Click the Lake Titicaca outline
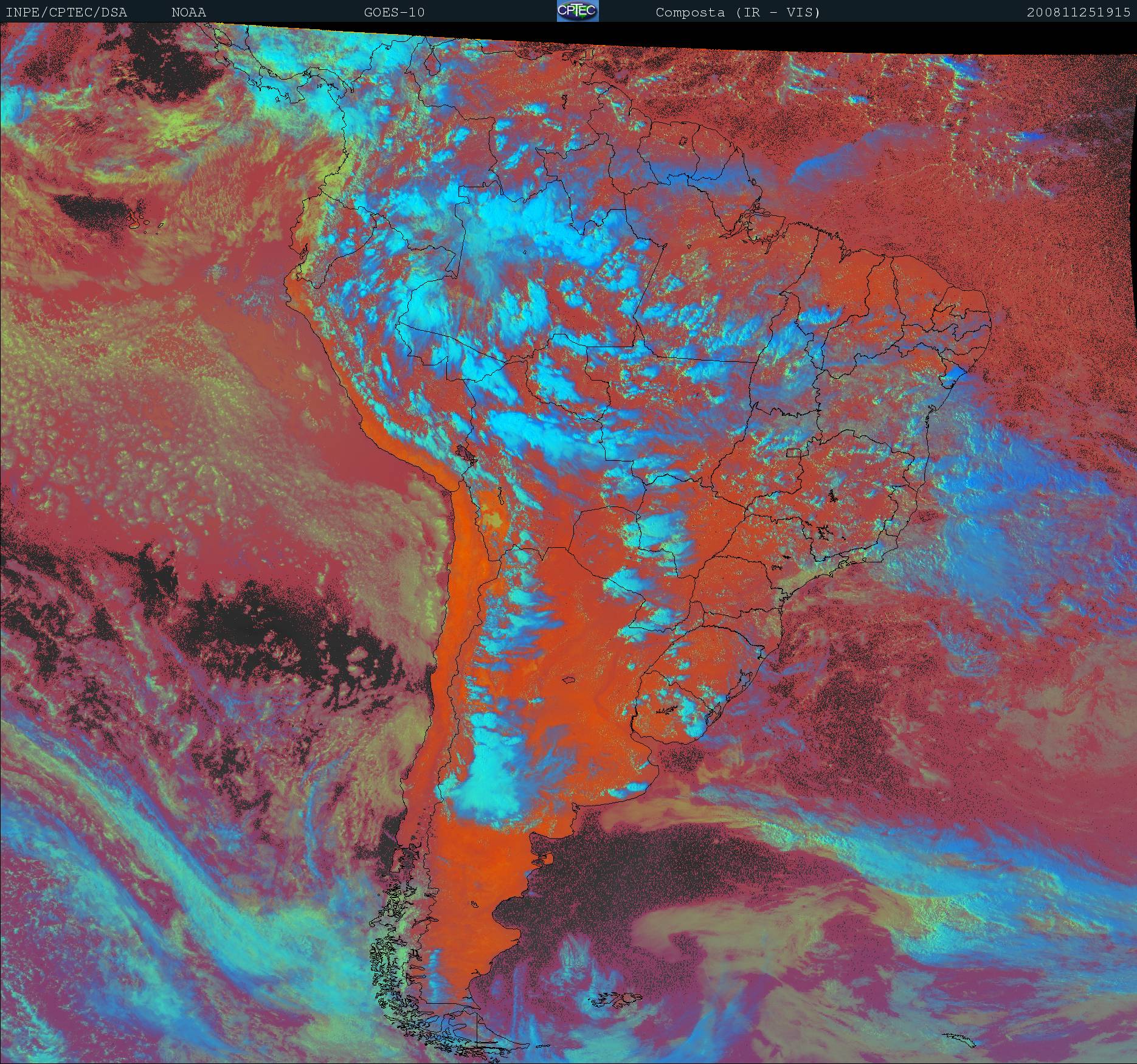1137x1064 pixels. [x=465, y=454]
